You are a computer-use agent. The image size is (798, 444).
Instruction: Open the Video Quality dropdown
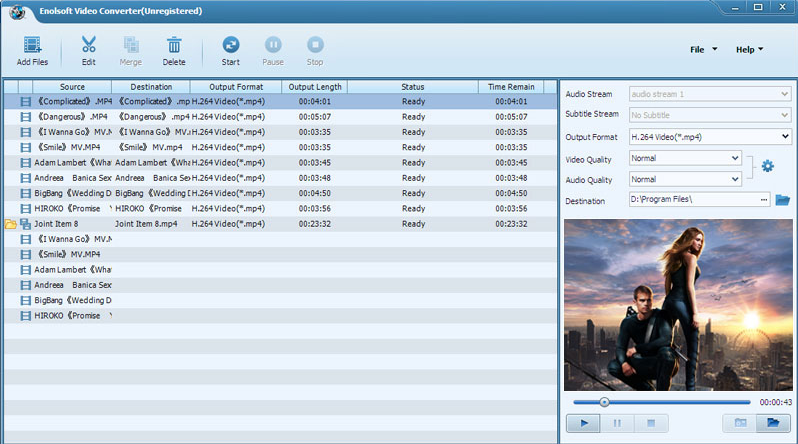click(735, 158)
